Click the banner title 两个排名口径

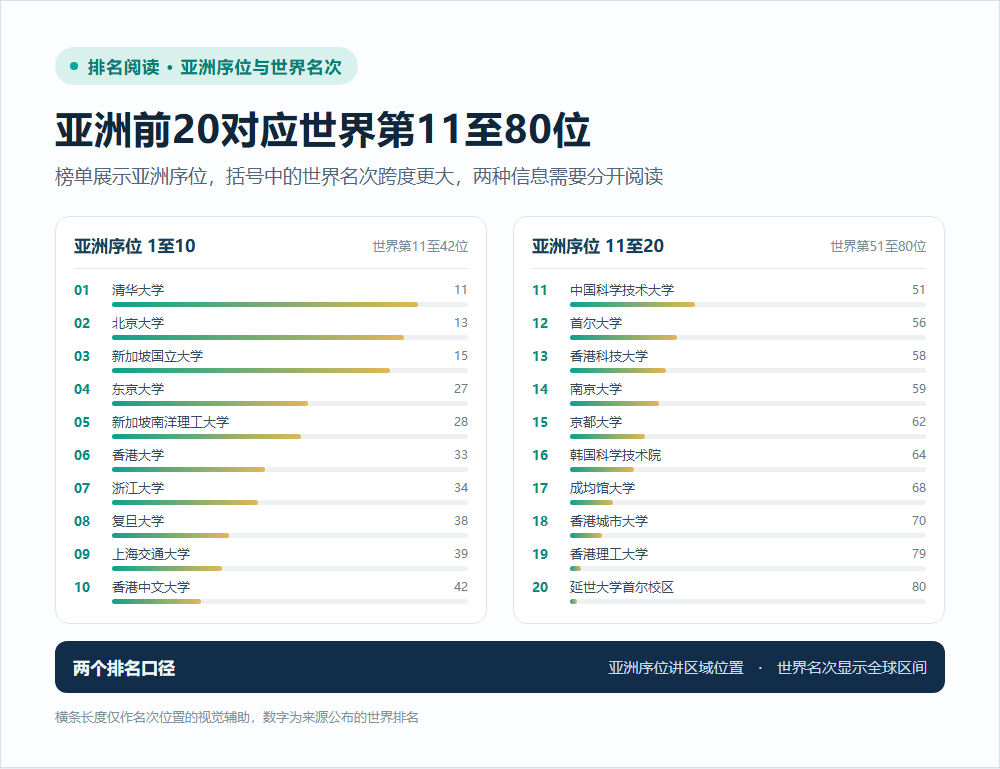tap(124, 668)
